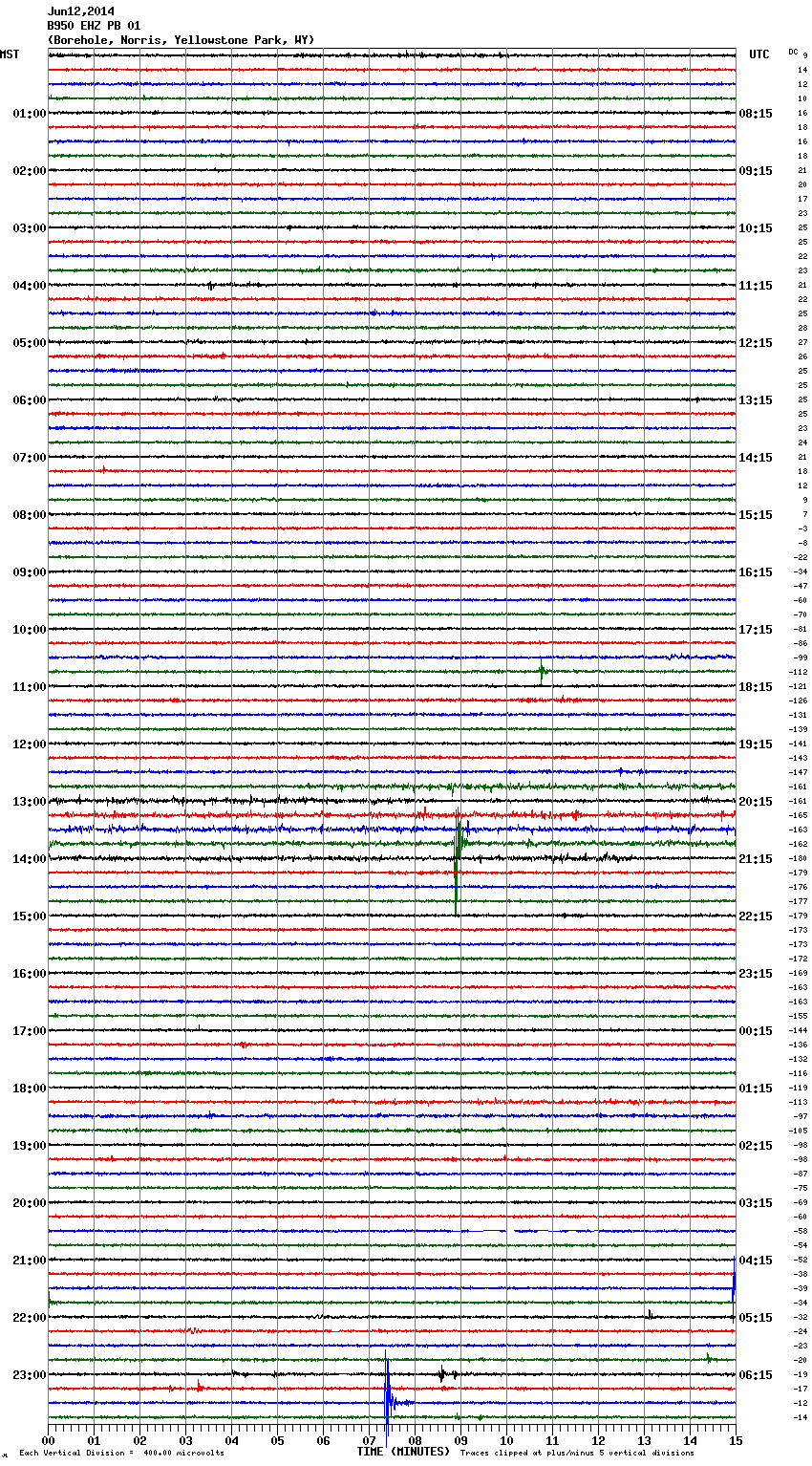Click the 00:15 UTC time label
This screenshot has width=812, height=1466.
point(756,1031)
